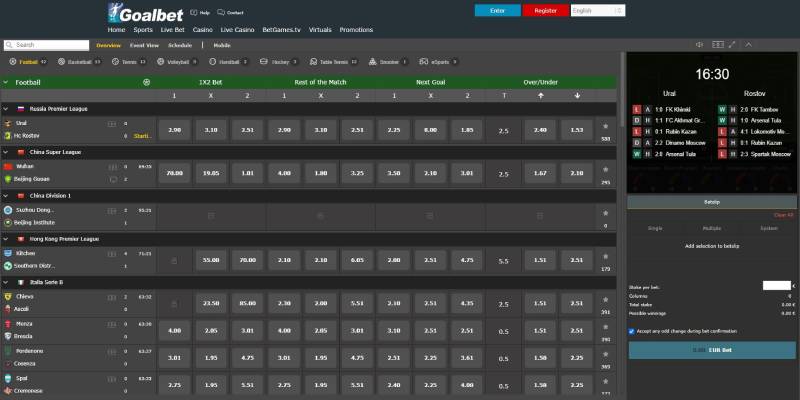Viewport: 800px width, 400px height.
Task: Switch to Event View tab
Action: tap(144, 45)
